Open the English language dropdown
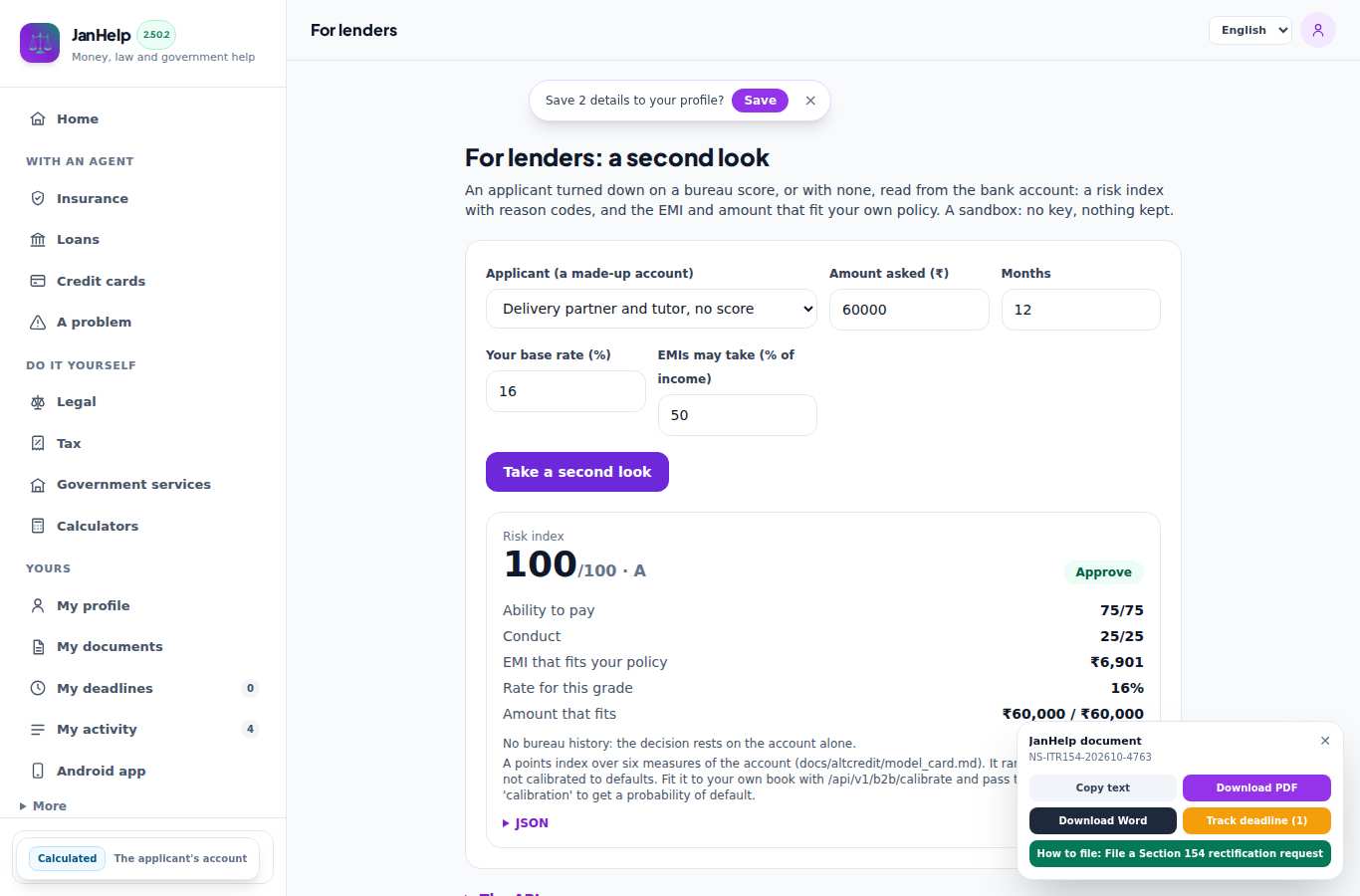Image resolution: width=1360 pixels, height=896 pixels. tap(1250, 30)
